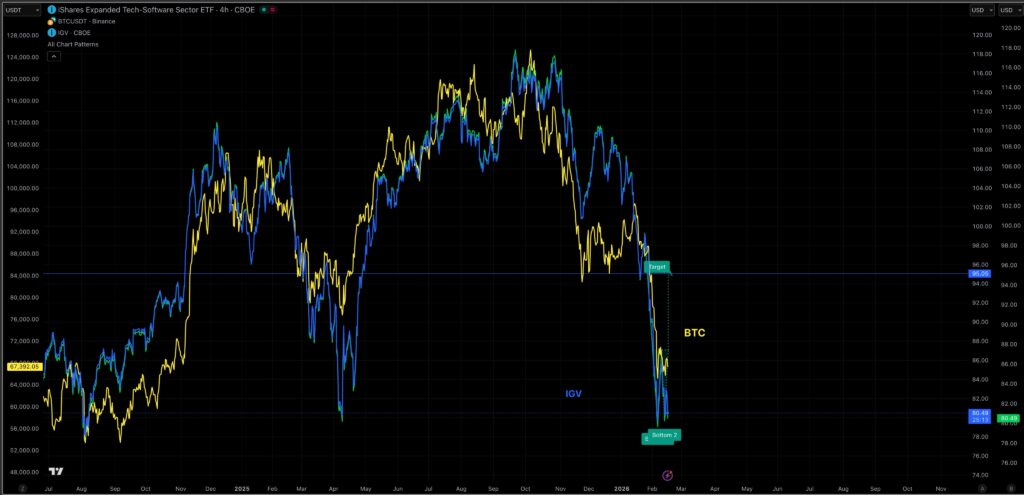Click the green market status dot

click(263, 10)
